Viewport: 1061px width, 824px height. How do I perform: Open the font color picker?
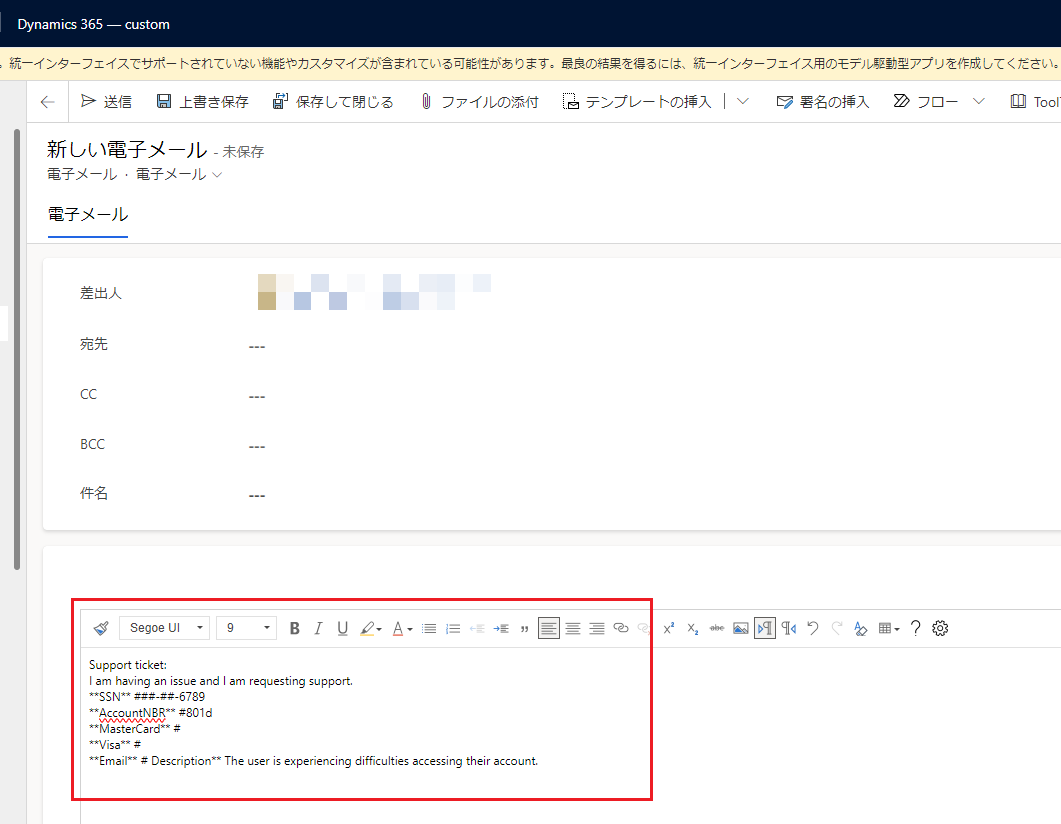point(402,628)
